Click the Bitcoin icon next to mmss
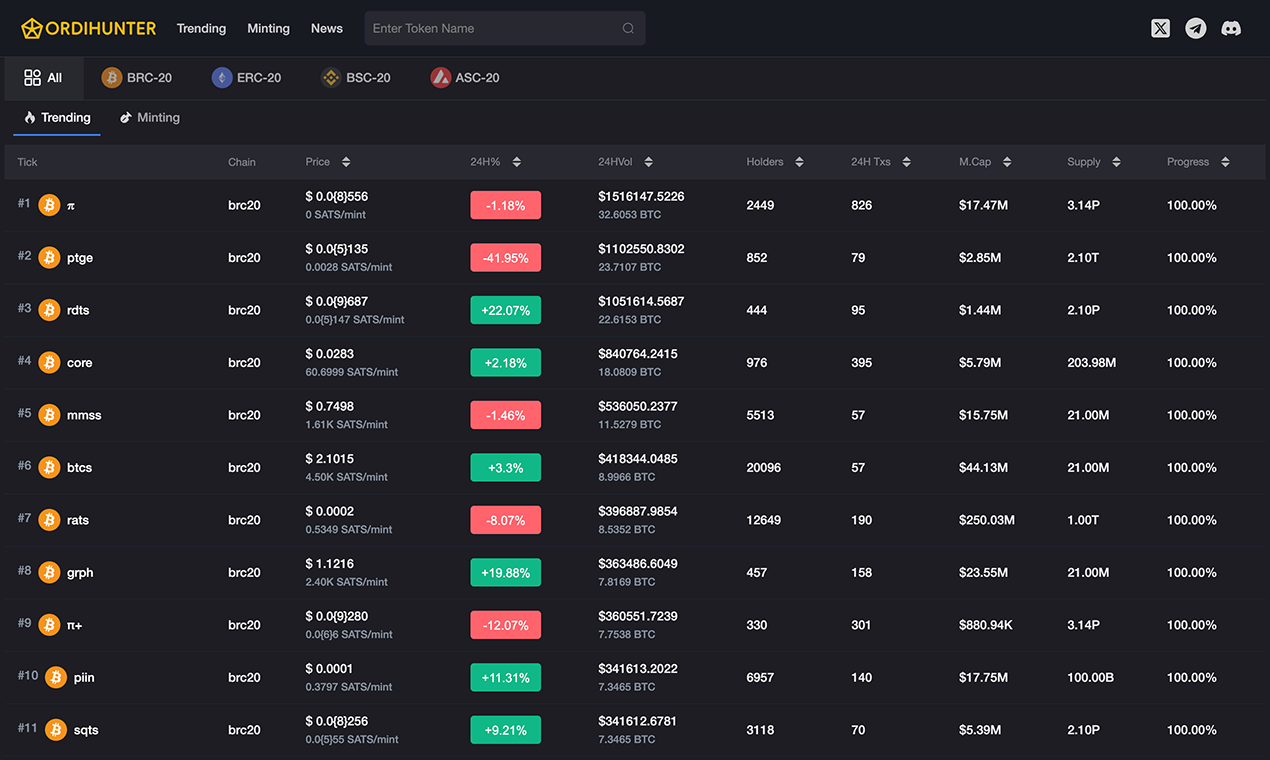The height and width of the screenshot is (760, 1270). 49,415
